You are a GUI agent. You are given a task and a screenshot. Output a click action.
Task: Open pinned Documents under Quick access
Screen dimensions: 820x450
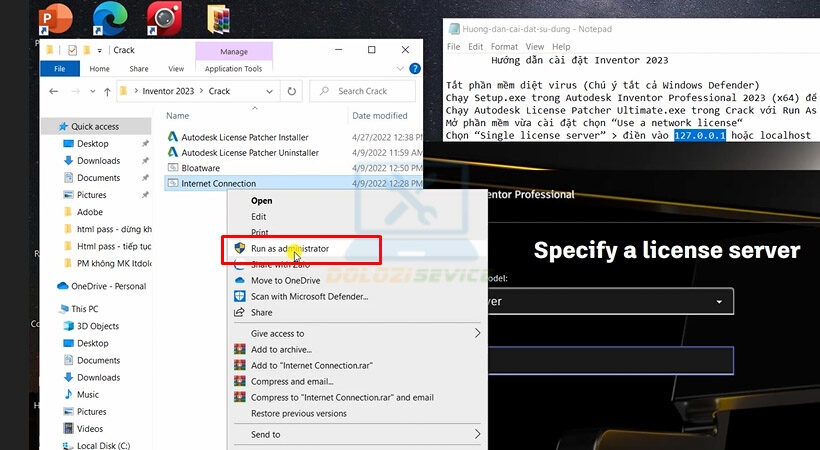pyautogui.click(x=98, y=178)
